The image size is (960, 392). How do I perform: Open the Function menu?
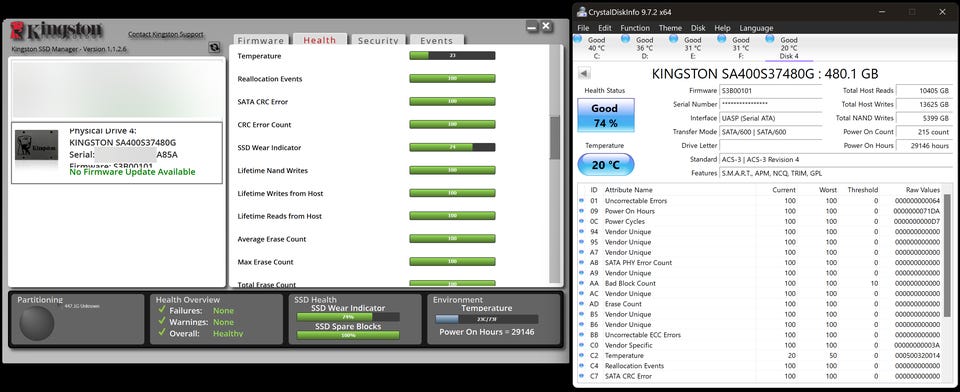click(635, 28)
